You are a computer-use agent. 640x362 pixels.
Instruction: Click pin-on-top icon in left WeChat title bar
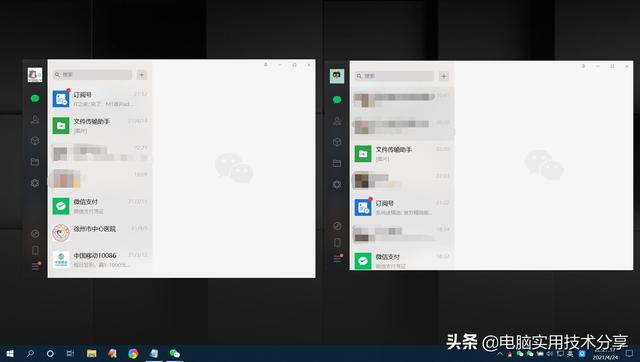(x=266, y=65)
